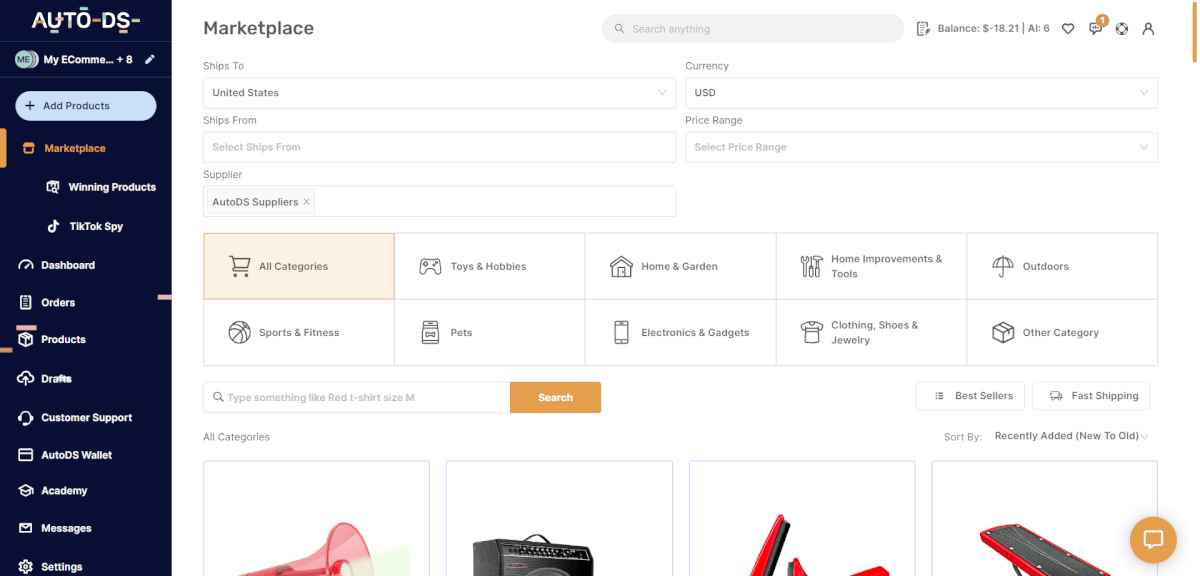Click the Toys & Hobbies gamepad icon

coord(430,267)
